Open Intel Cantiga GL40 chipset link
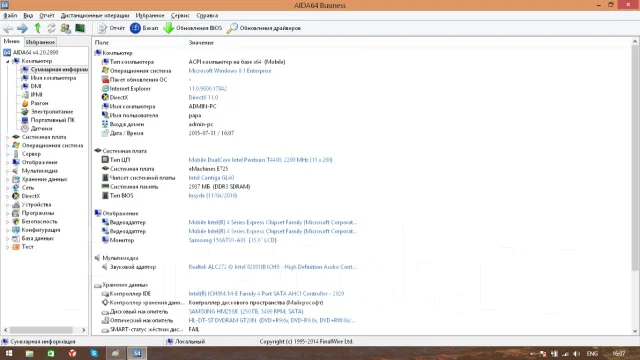The width and height of the screenshot is (640, 360). coord(211,178)
